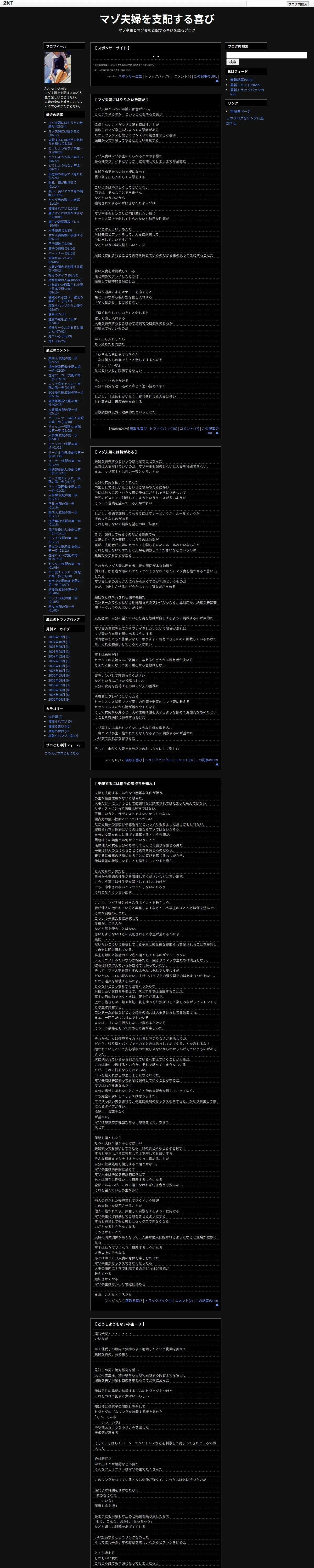Click the up-arrow icon after the 2008/02/24 post

217,433
